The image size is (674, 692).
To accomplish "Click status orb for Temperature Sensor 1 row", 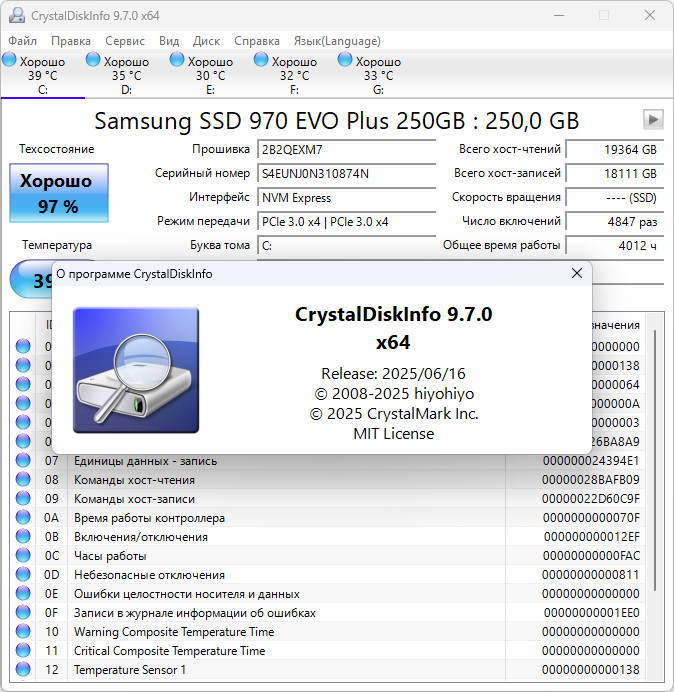I will [23, 670].
